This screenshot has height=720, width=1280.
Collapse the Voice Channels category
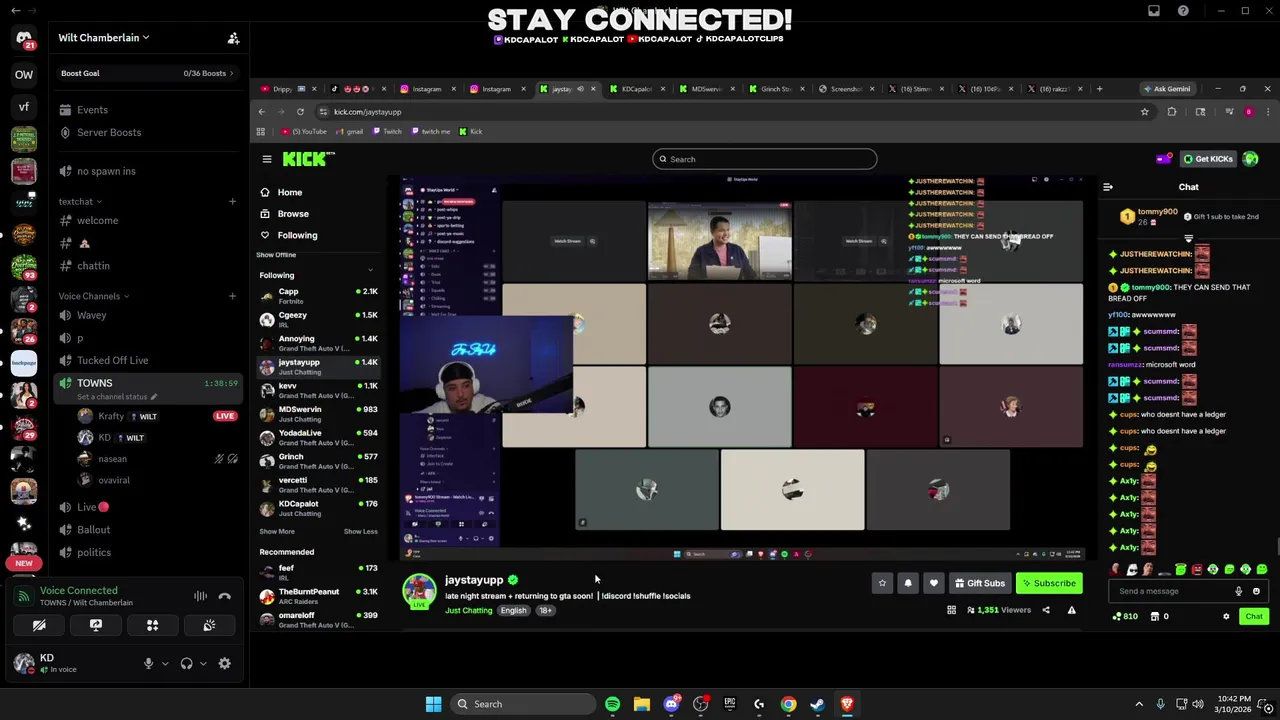point(93,296)
